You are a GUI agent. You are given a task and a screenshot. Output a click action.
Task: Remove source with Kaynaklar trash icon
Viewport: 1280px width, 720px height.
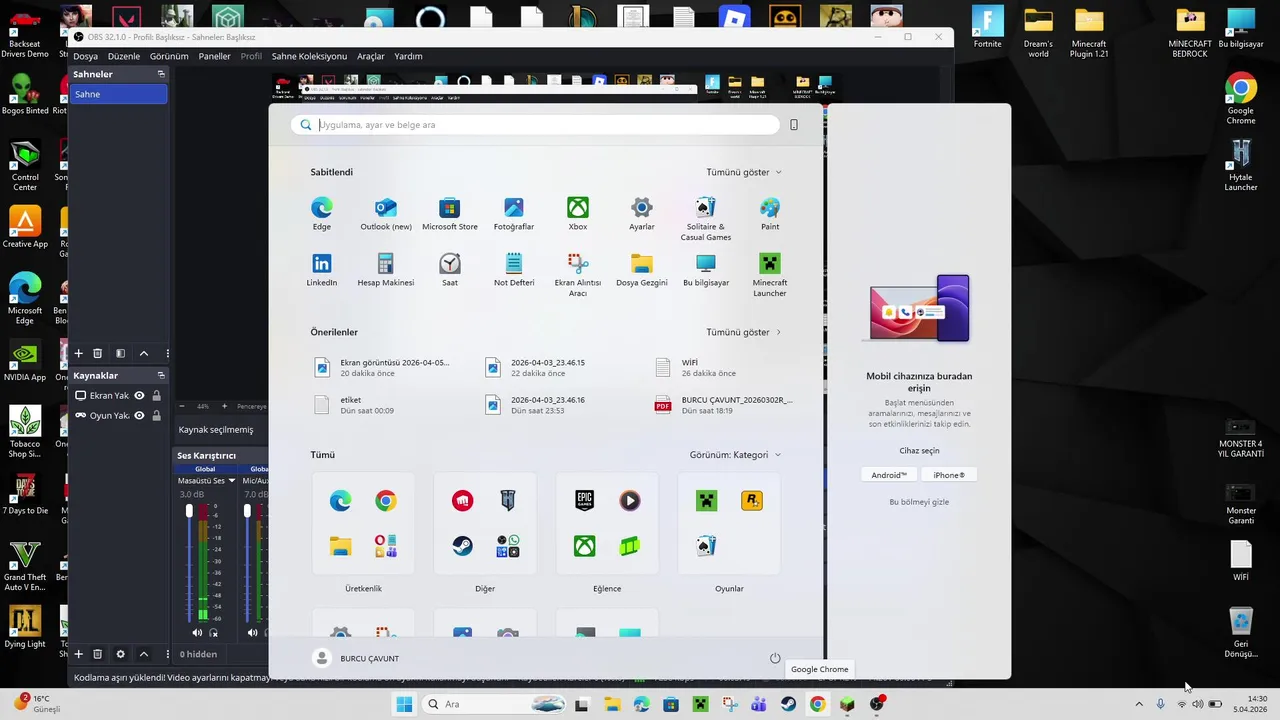point(98,654)
